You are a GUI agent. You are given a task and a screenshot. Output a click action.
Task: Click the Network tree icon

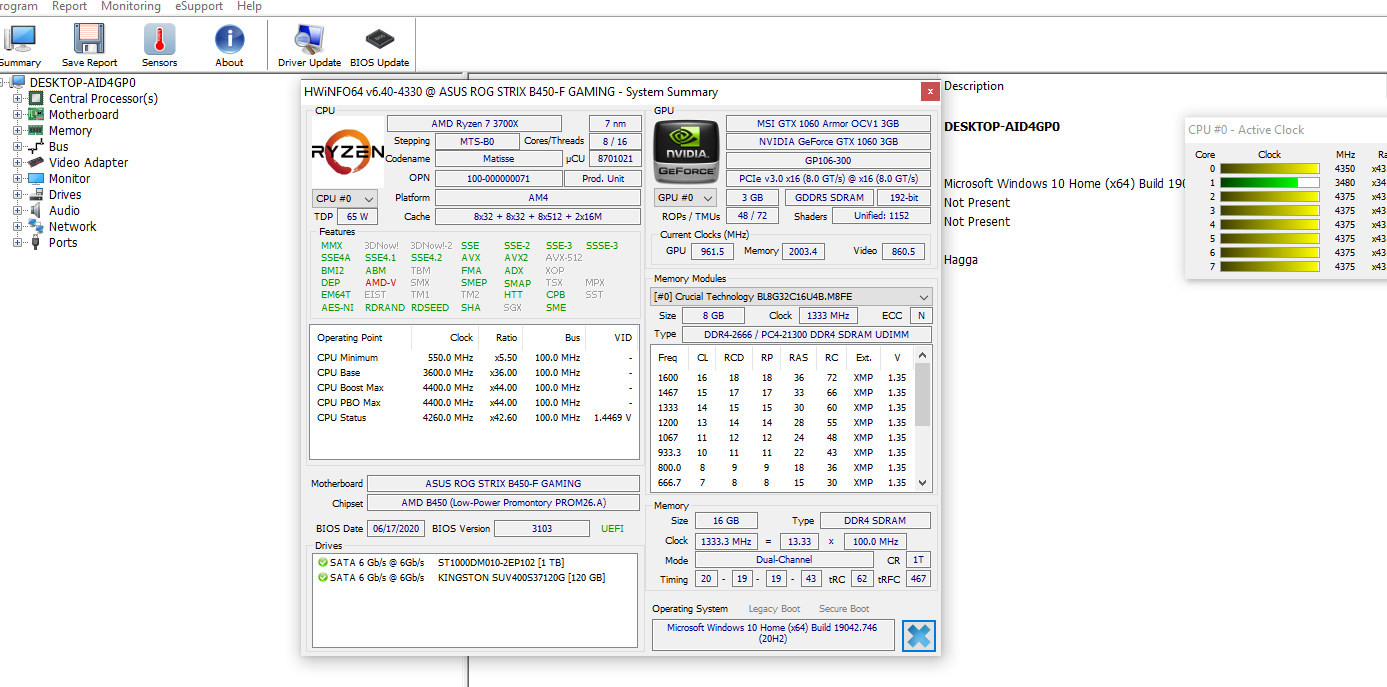(36, 226)
